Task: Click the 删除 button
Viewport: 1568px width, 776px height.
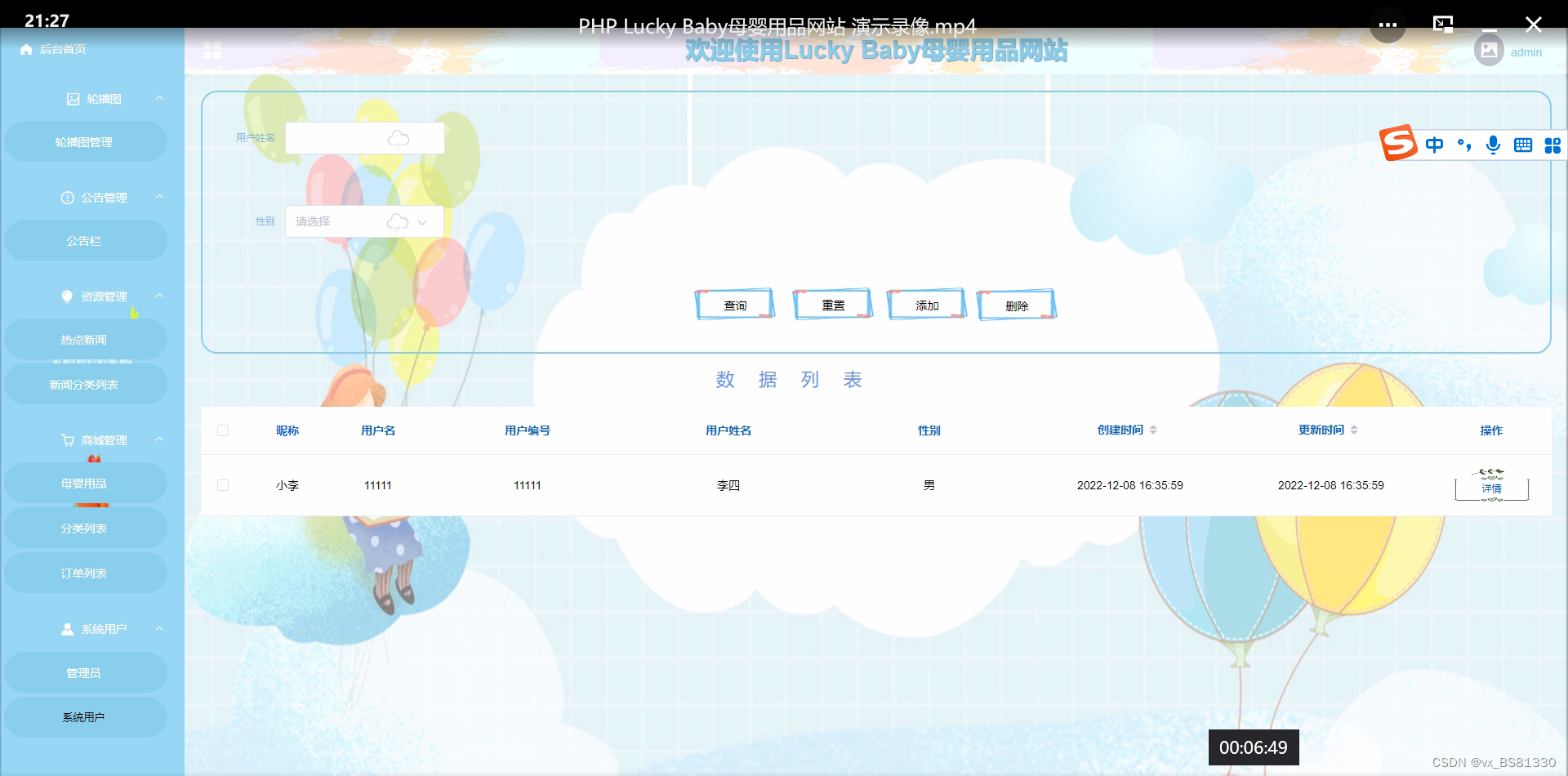Action: (1017, 305)
